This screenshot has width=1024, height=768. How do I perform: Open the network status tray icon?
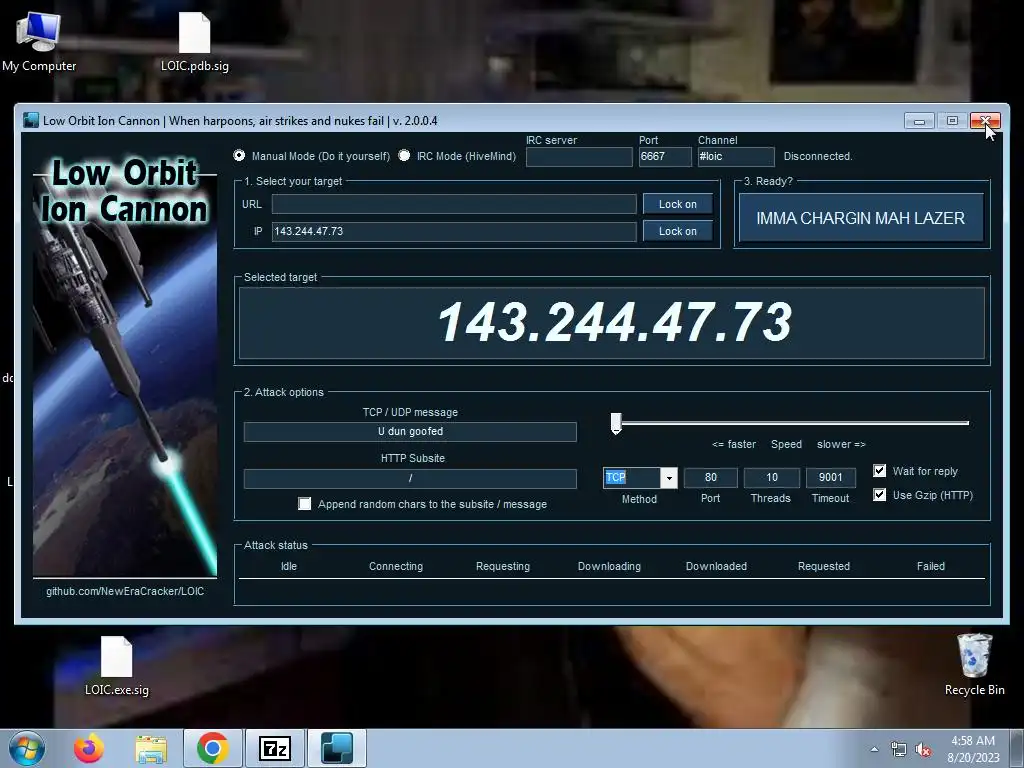coord(899,750)
